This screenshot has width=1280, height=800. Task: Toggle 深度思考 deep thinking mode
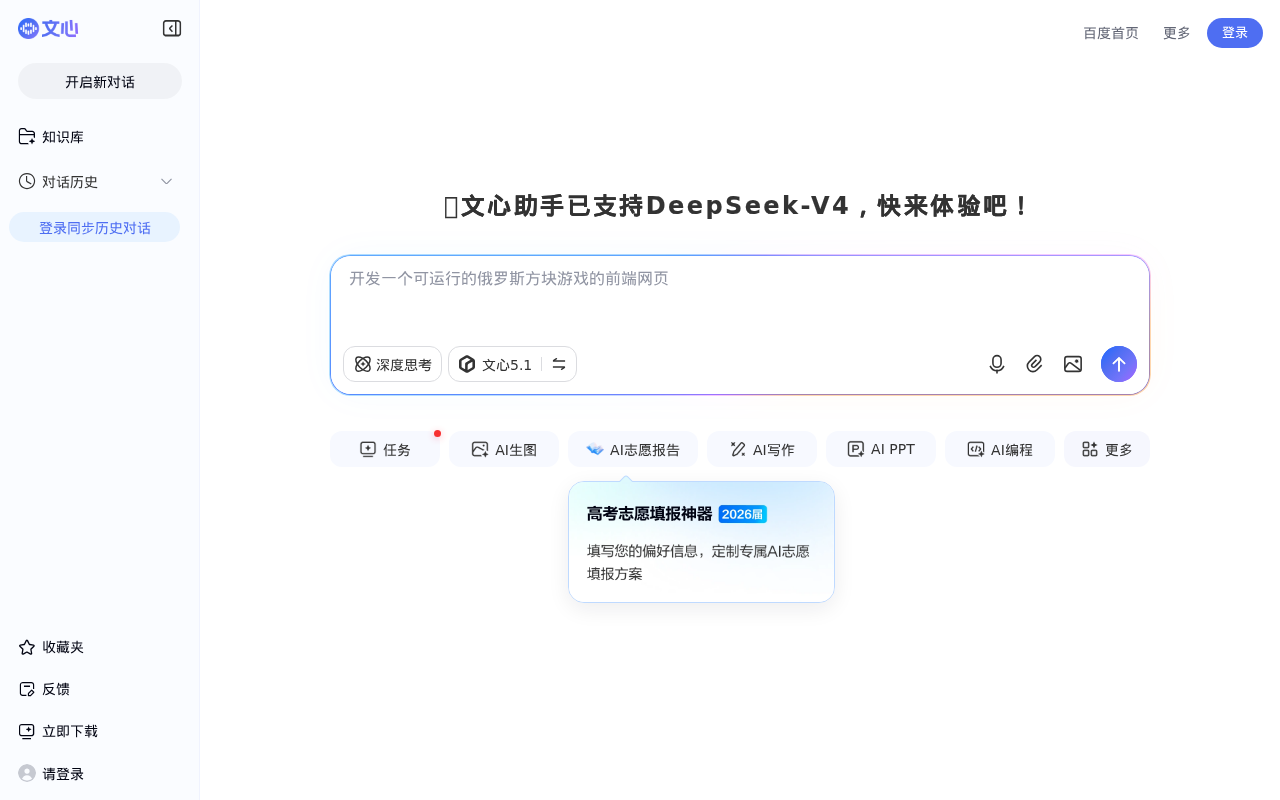coord(393,364)
